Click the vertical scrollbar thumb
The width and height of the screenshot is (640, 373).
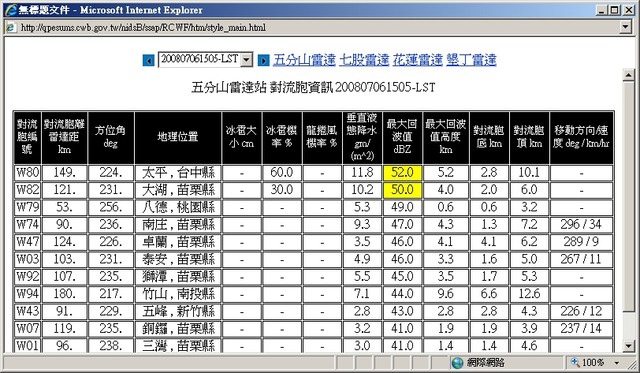click(x=629, y=197)
